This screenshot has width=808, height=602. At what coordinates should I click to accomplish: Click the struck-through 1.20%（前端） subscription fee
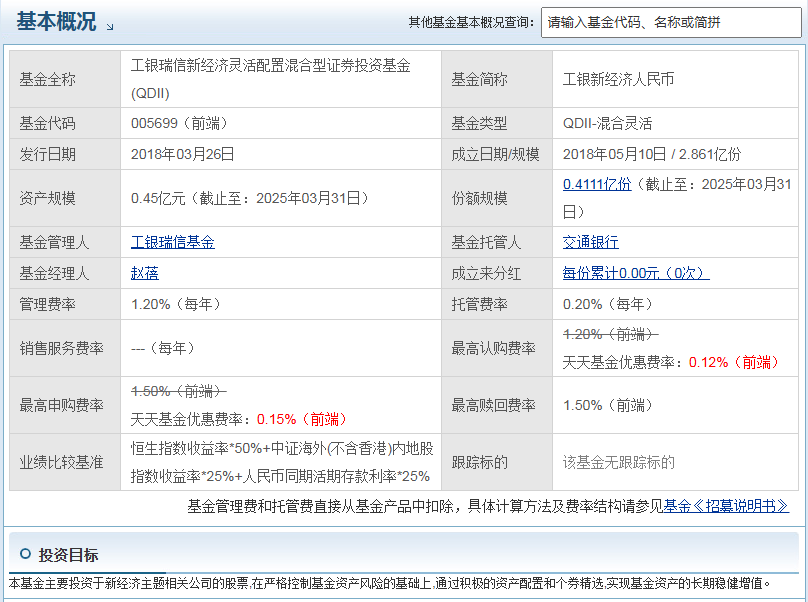click(611, 335)
